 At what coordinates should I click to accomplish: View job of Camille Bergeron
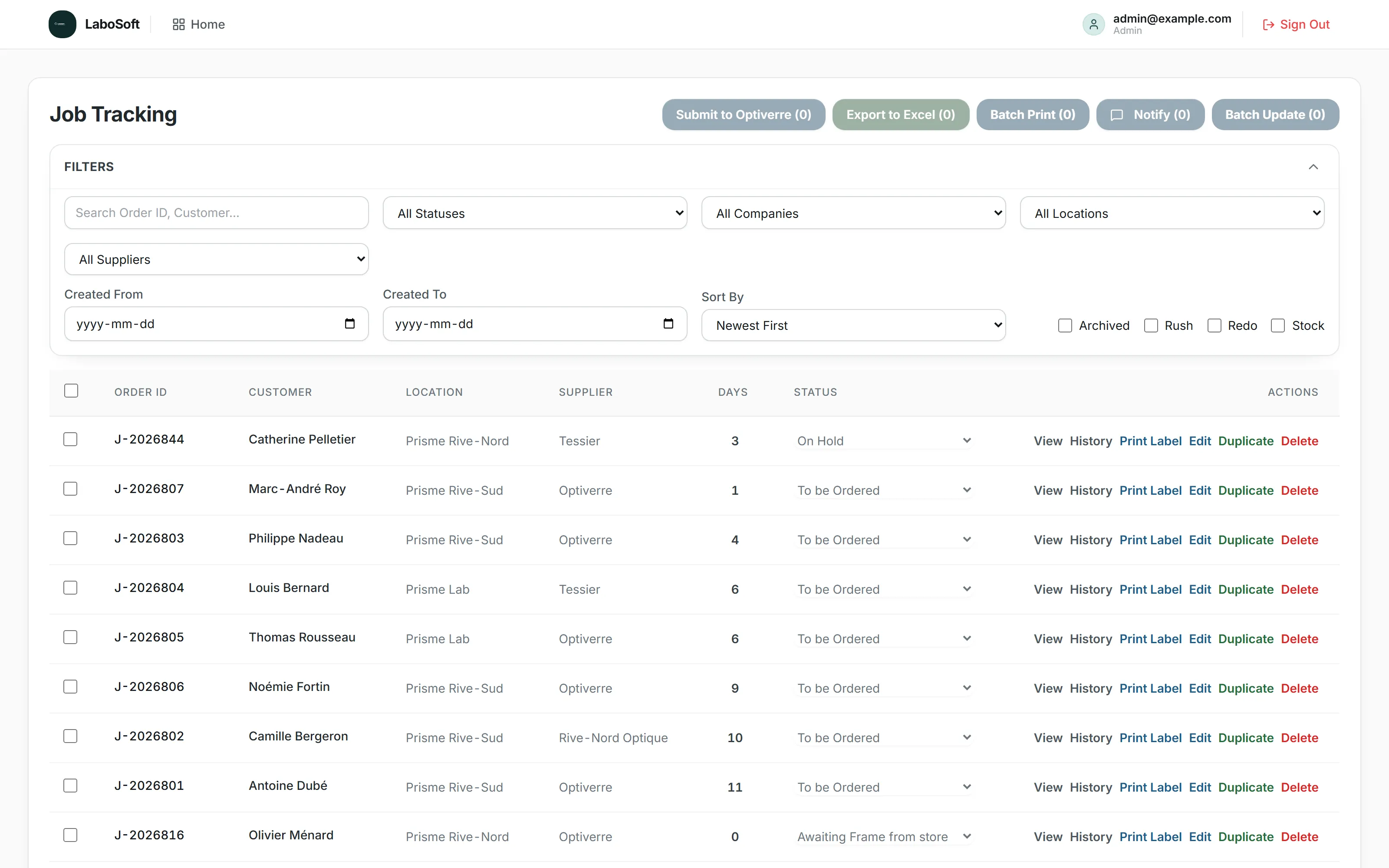[1048, 738]
